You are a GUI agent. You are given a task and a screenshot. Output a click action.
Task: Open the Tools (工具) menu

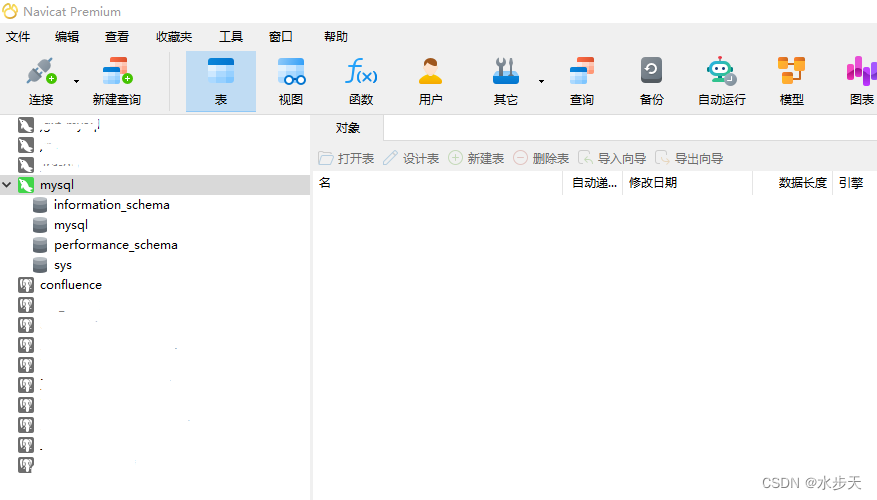pos(230,37)
